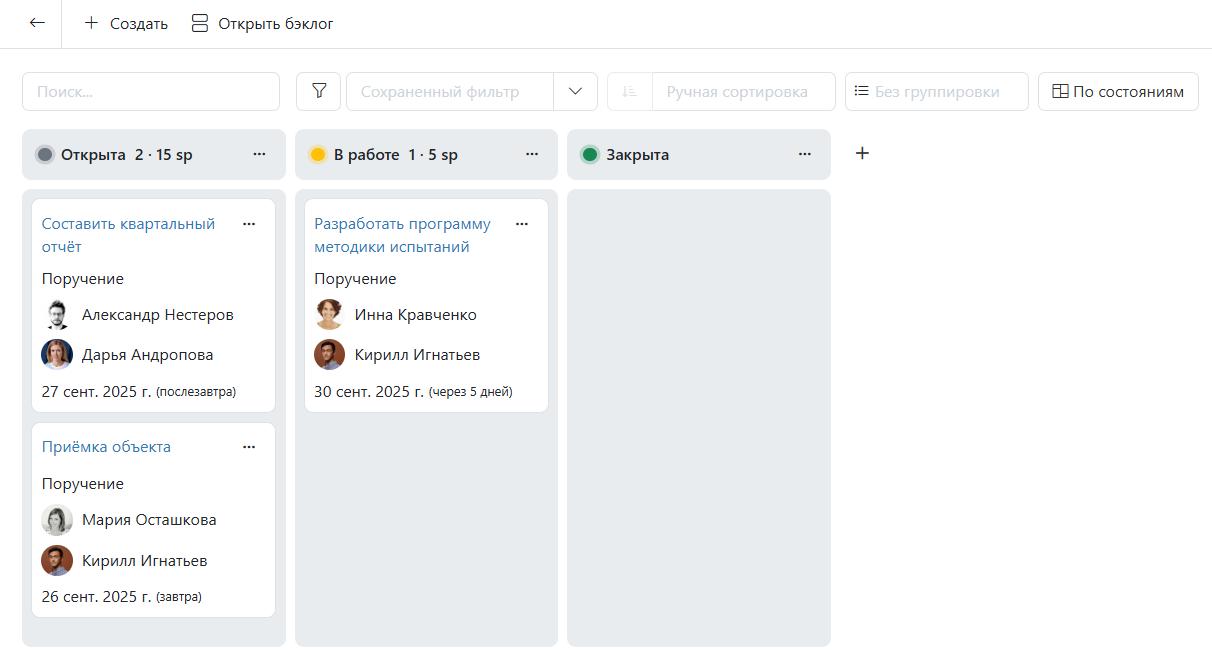Open menu for Составить квартальный отчёт card
The height and width of the screenshot is (669, 1212).
coord(249,224)
